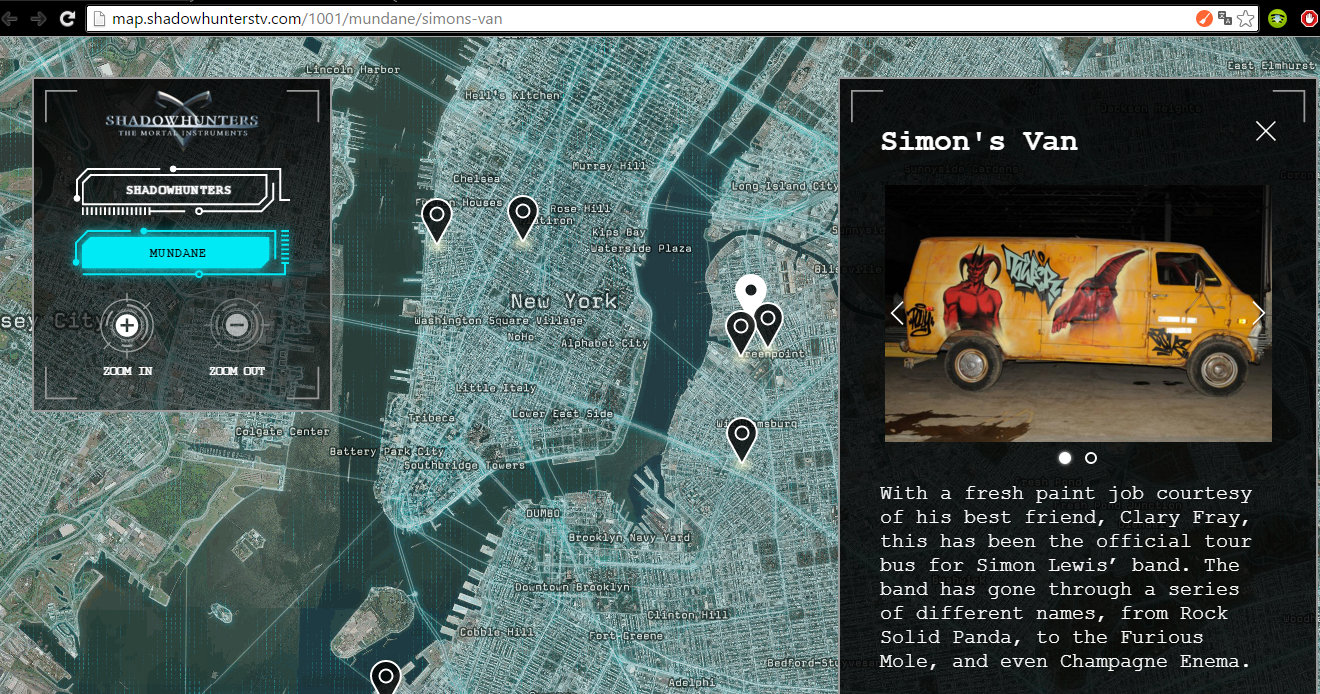Click the map pin near Cobble Hill
1320x694 pixels.
[x=385, y=675]
